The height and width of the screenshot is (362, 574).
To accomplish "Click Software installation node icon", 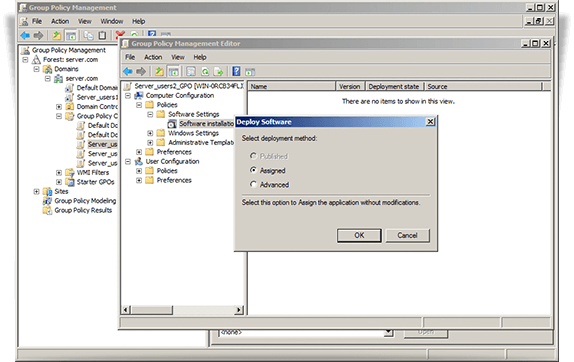I will [172, 124].
